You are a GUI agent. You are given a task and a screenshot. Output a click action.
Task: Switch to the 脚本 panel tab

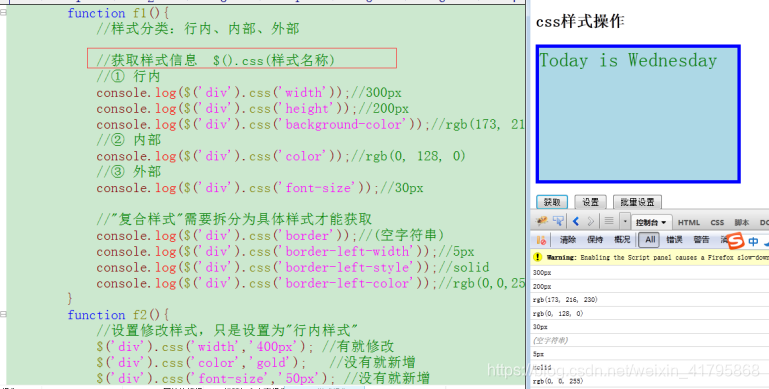[x=742, y=222]
